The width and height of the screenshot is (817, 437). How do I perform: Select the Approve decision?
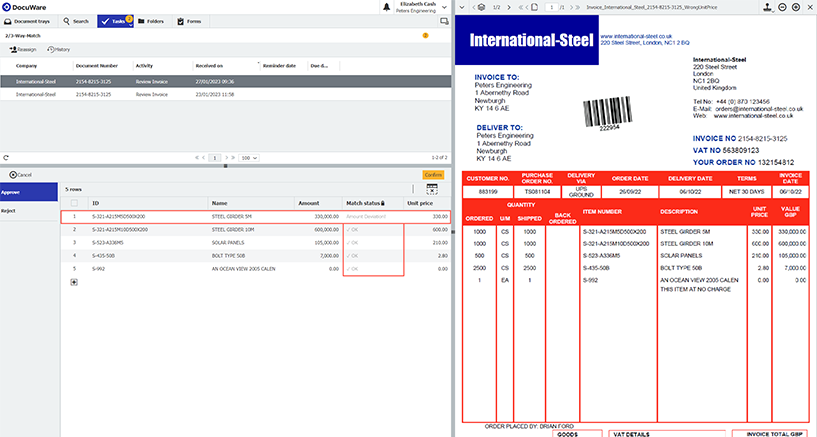(x=29, y=192)
